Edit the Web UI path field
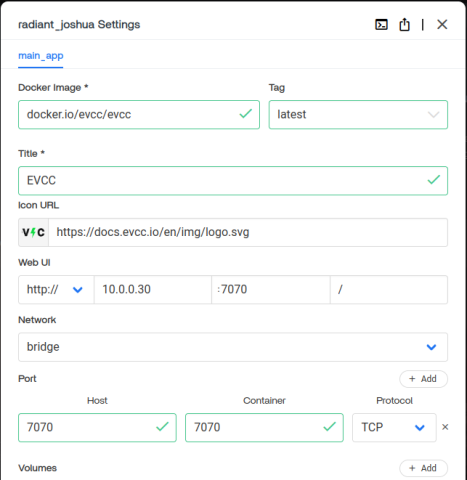The width and height of the screenshot is (467, 480). tap(389, 289)
